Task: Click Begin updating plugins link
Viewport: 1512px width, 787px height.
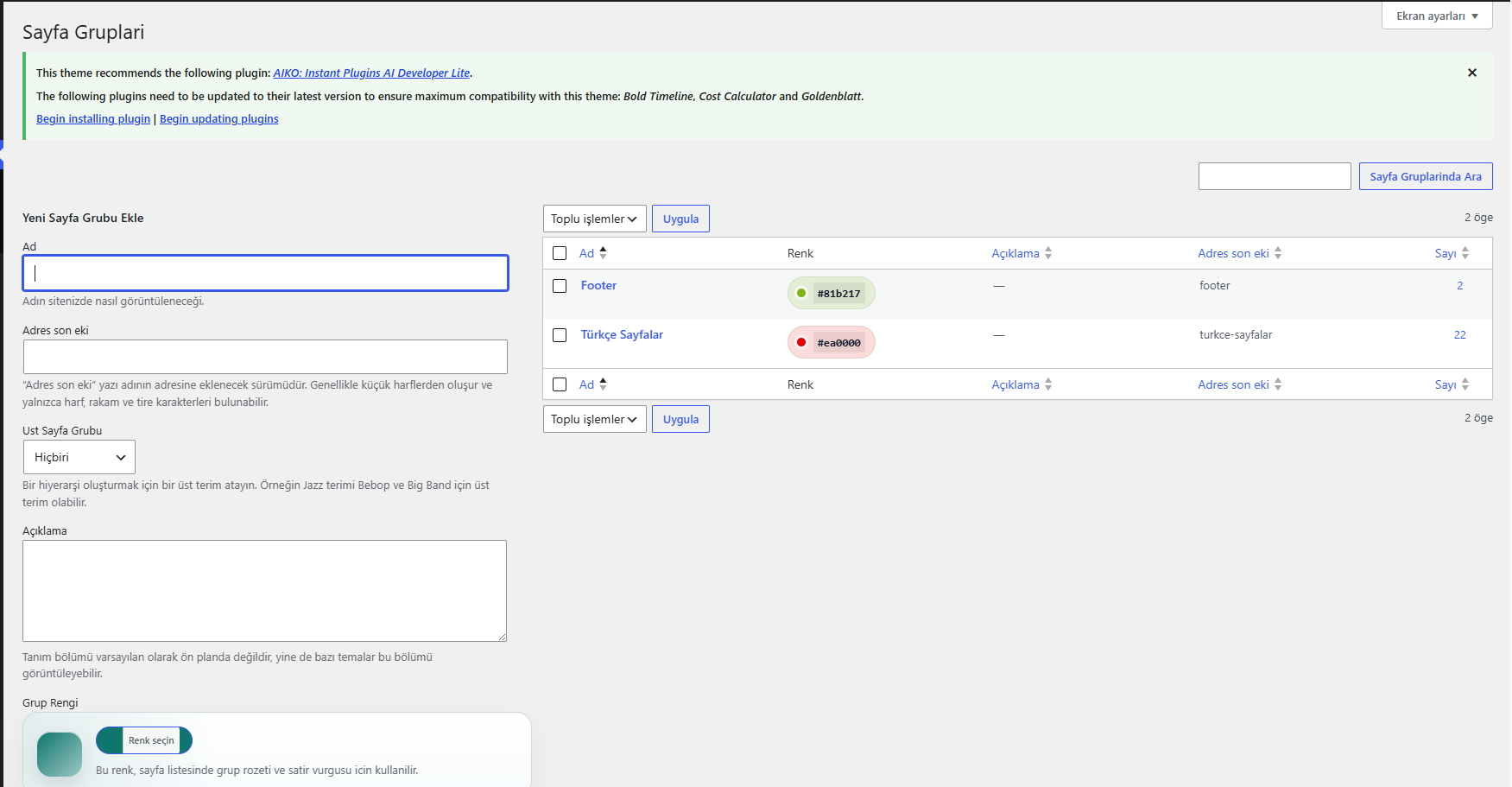Action: pyautogui.click(x=219, y=119)
